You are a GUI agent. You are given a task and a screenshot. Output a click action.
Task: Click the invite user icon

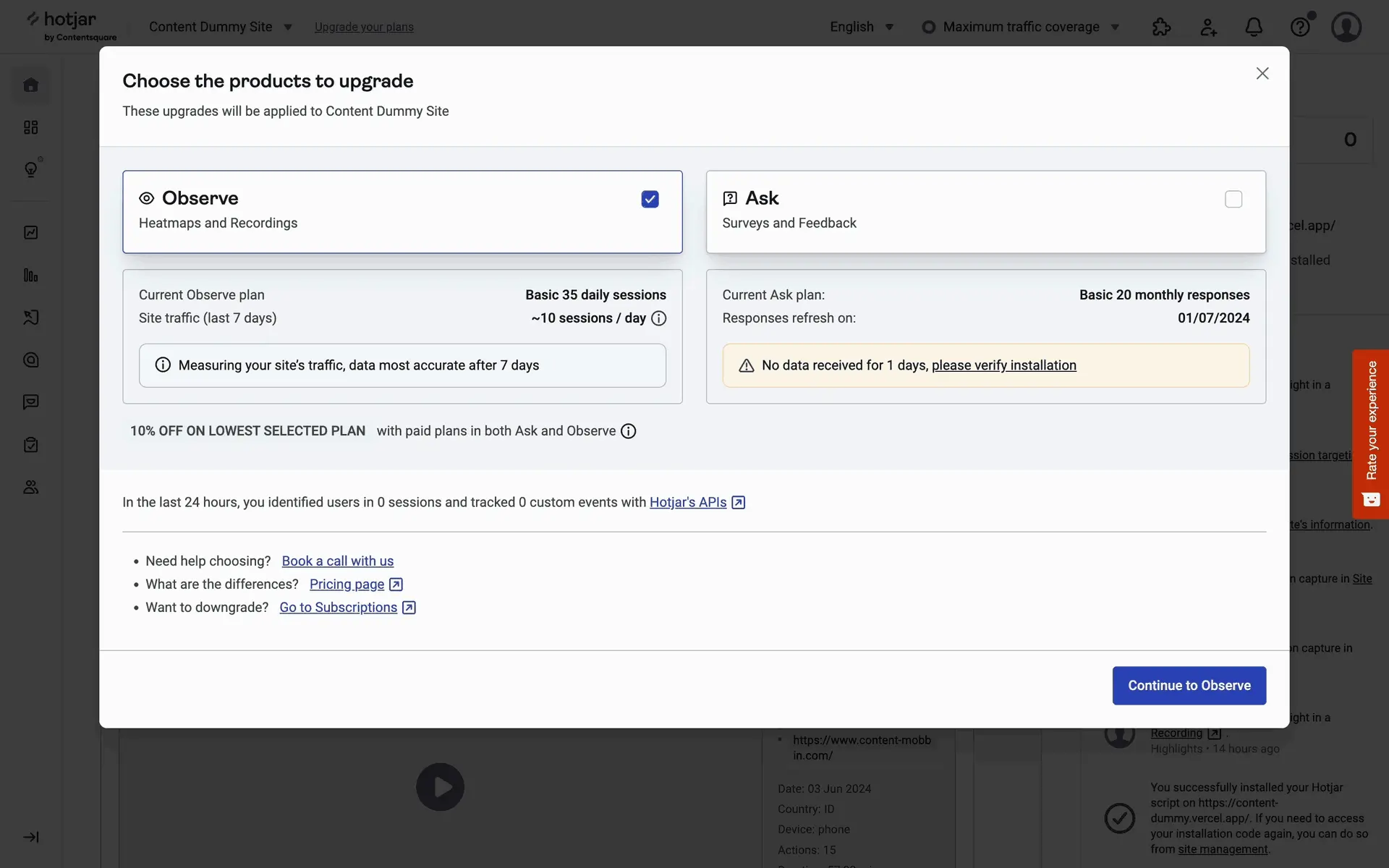tap(1208, 27)
